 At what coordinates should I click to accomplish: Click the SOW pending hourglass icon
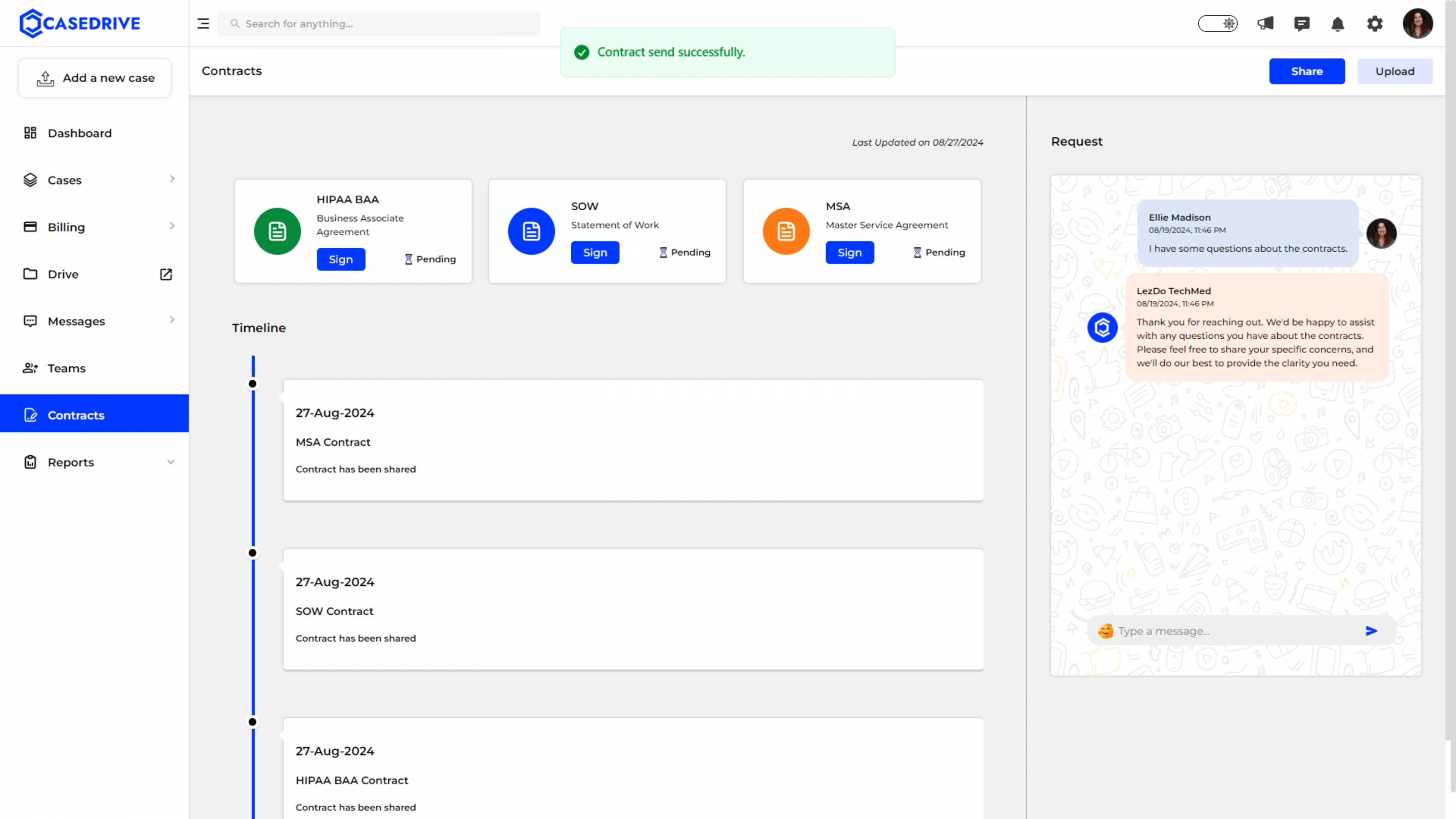pyautogui.click(x=663, y=253)
